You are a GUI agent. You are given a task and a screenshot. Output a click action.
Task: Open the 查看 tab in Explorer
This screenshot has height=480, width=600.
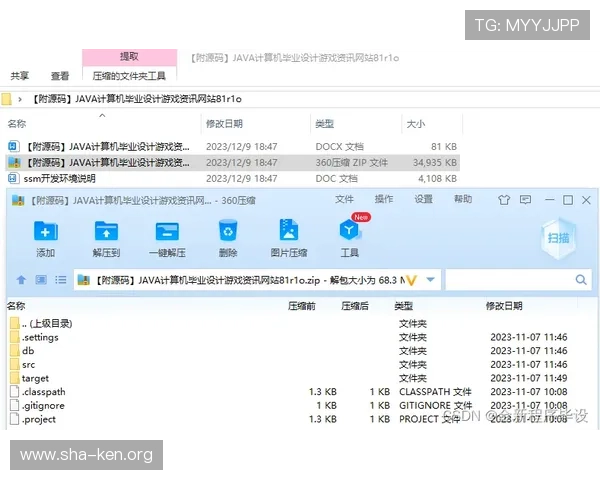pos(60,76)
